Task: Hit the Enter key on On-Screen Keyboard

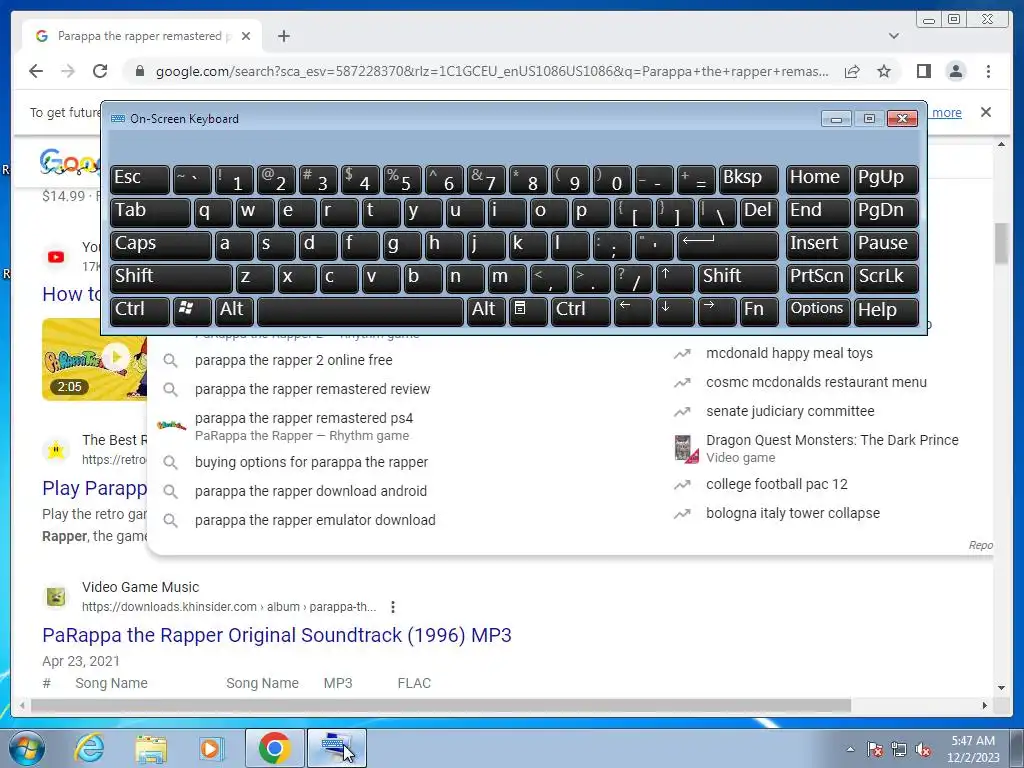Action: coord(728,245)
